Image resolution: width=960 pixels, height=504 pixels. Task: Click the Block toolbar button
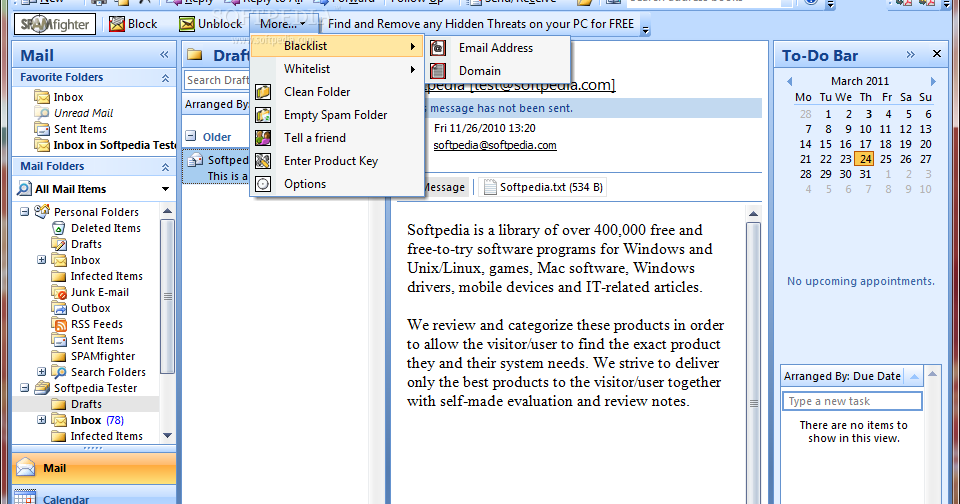133,24
